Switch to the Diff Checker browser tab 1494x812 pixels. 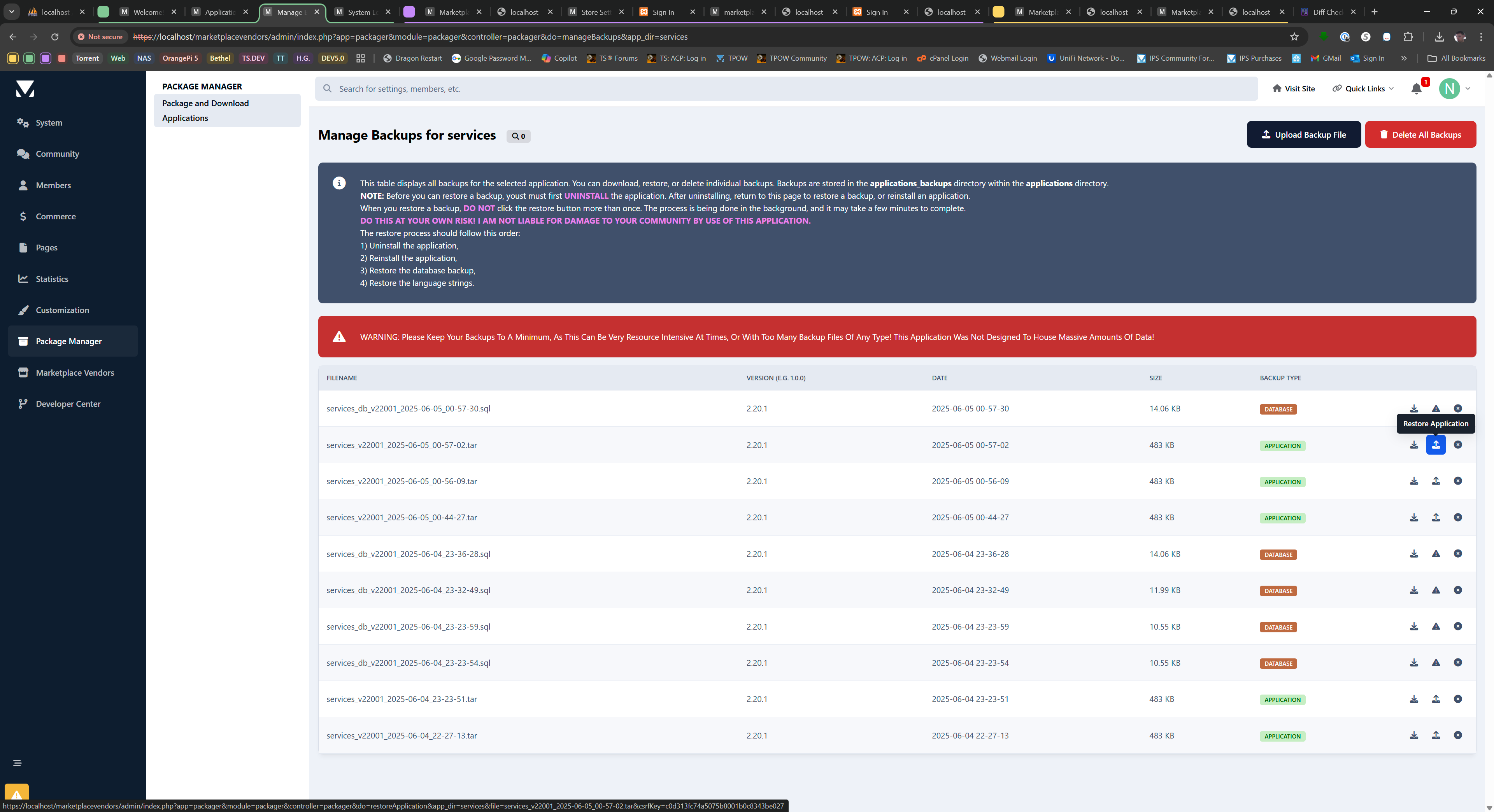(x=1328, y=12)
